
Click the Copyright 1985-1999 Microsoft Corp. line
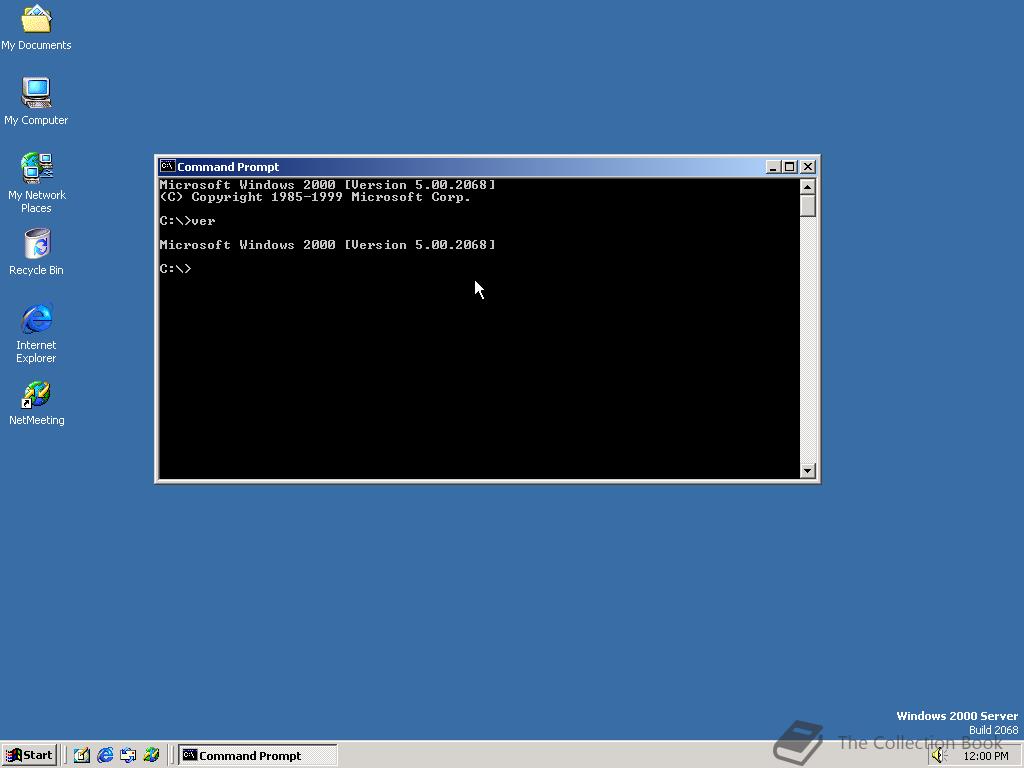pos(315,197)
